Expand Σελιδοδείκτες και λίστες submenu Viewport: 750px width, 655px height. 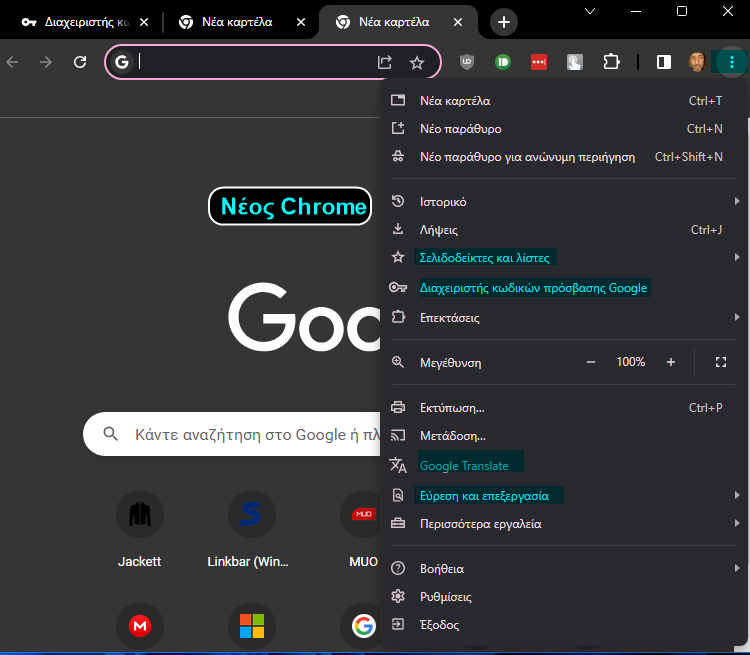coord(564,258)
